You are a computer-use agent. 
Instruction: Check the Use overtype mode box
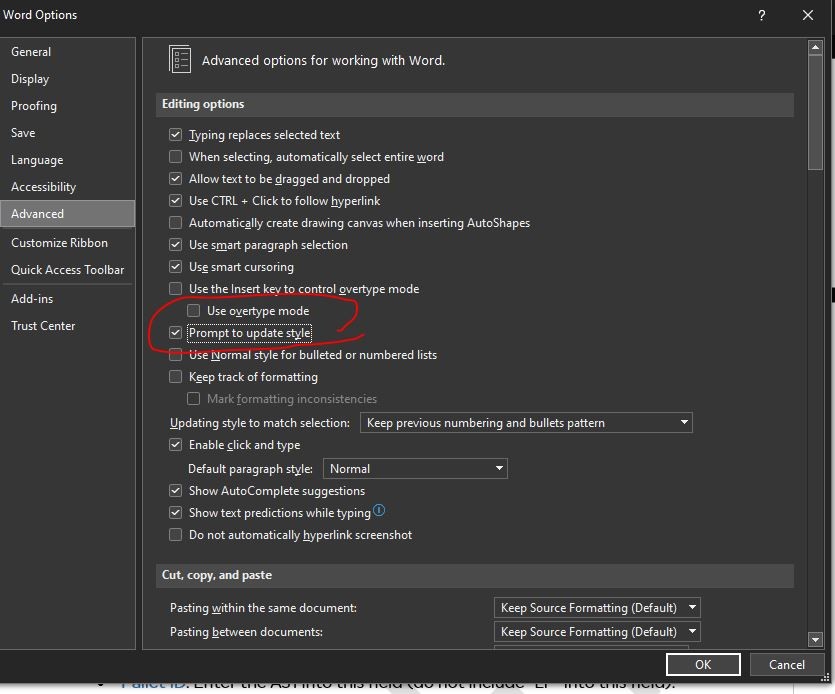coord(193,311)
